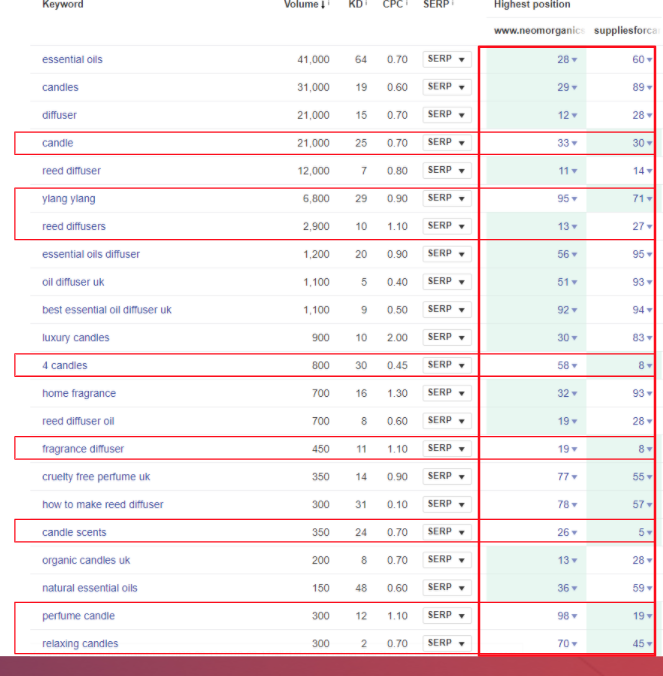Expand SERP dropdown for 'candle' row
Viewport: 663px width, 676px height.
pyautogui.click(x=447, y=143)
